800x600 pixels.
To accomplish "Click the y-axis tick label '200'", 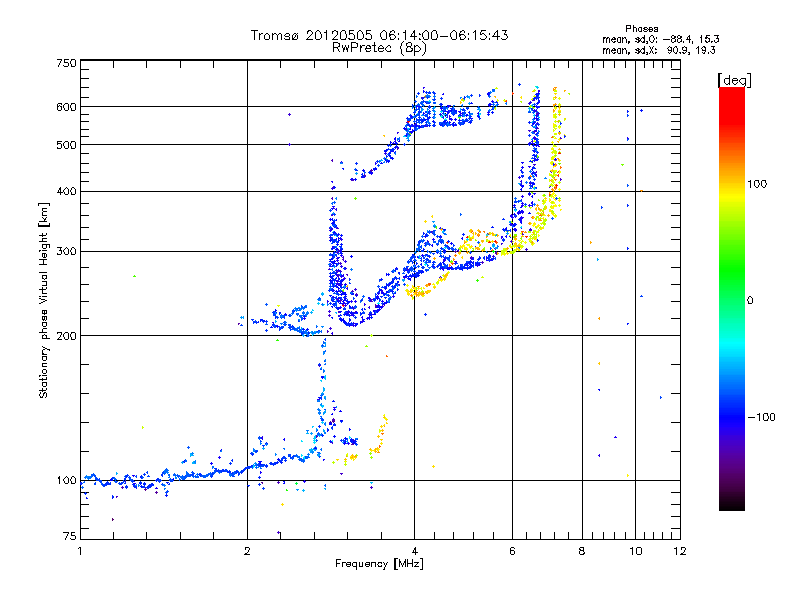I will pos(66,336).
